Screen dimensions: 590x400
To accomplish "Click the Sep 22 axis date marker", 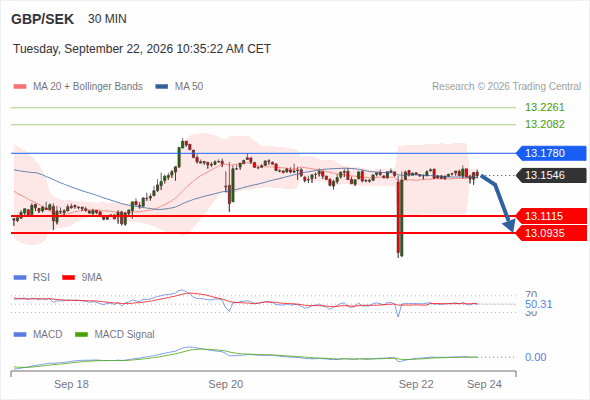I will 416,384.
